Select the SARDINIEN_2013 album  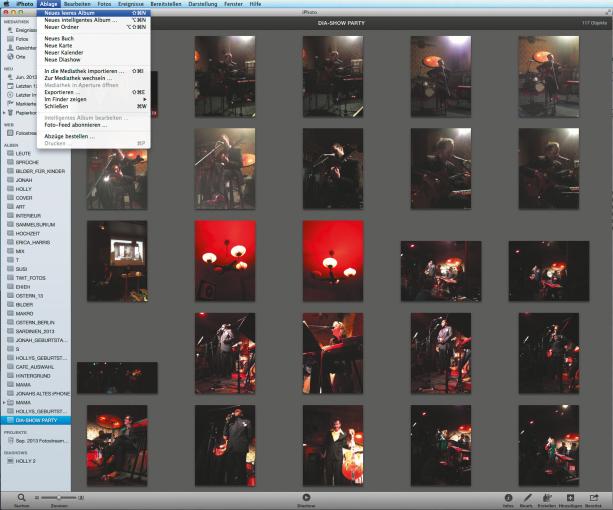pyautogui.click(x=36, y=331)
